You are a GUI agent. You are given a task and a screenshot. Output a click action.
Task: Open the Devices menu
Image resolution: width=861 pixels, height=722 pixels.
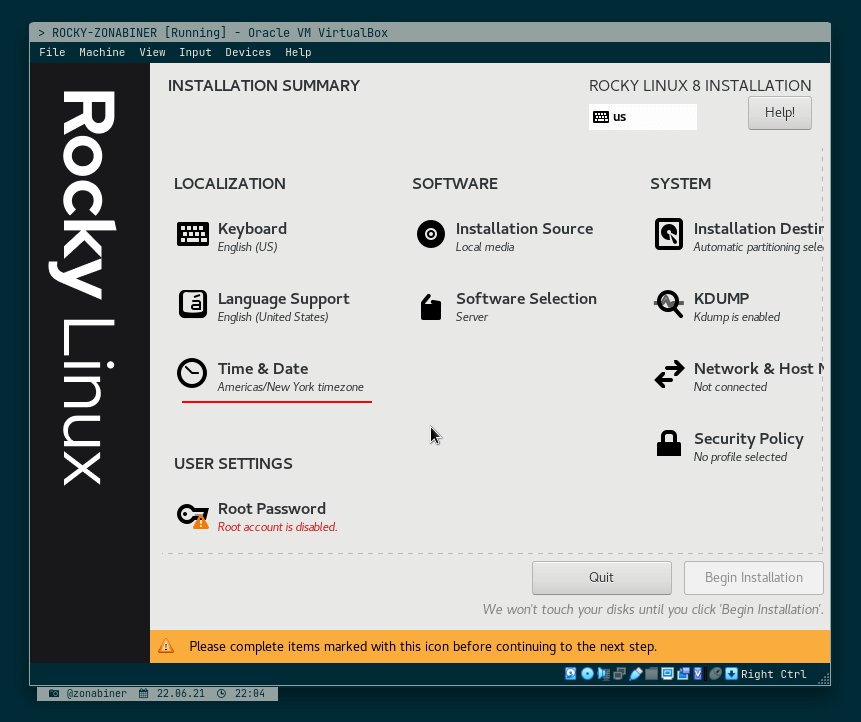(248, 52)
